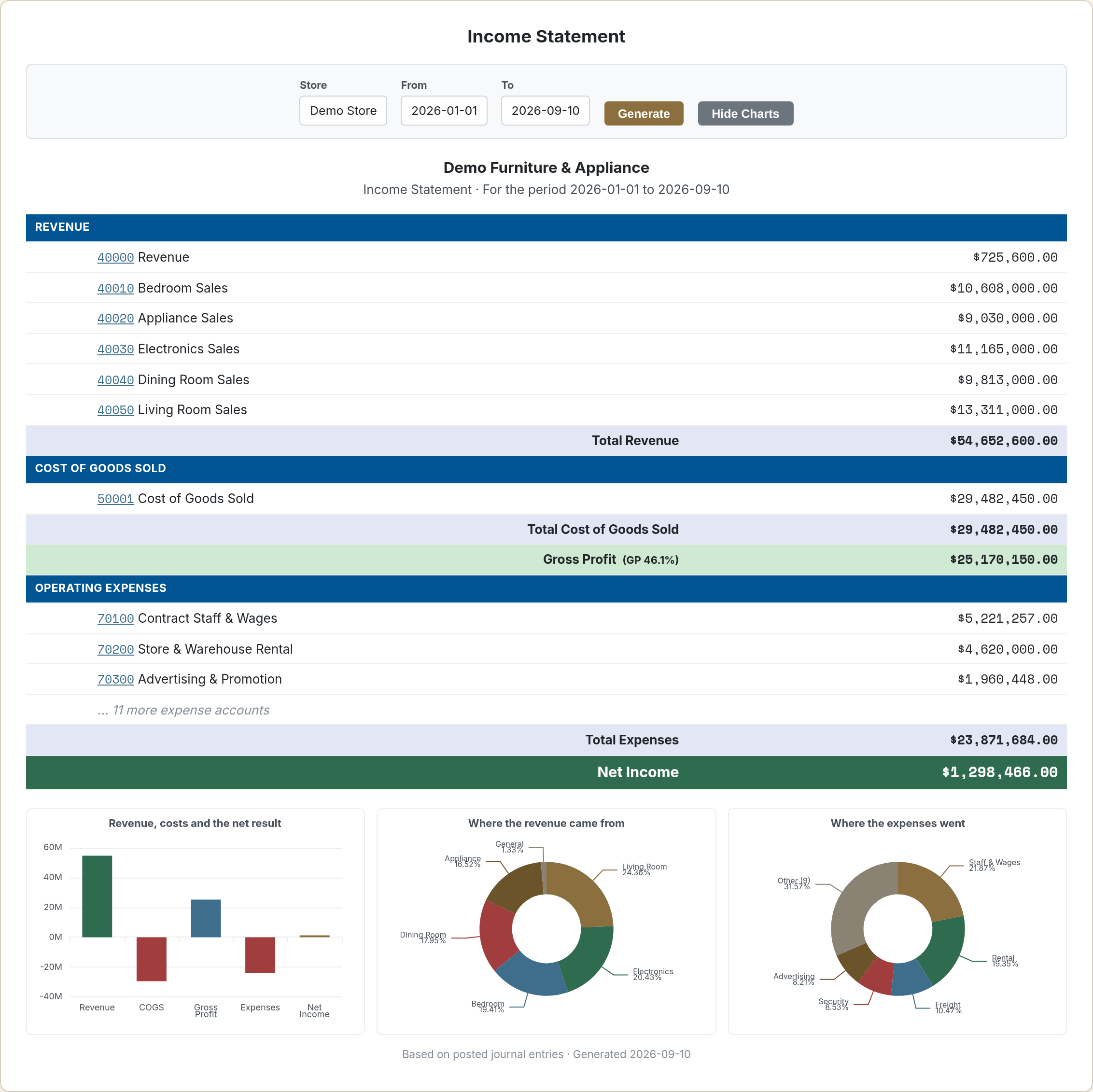Click the Living Room Sales amount $13,311,000.00
Image resolution: width=1093 pixels, height=1092 pixels.
click(x=1004, y=410)
